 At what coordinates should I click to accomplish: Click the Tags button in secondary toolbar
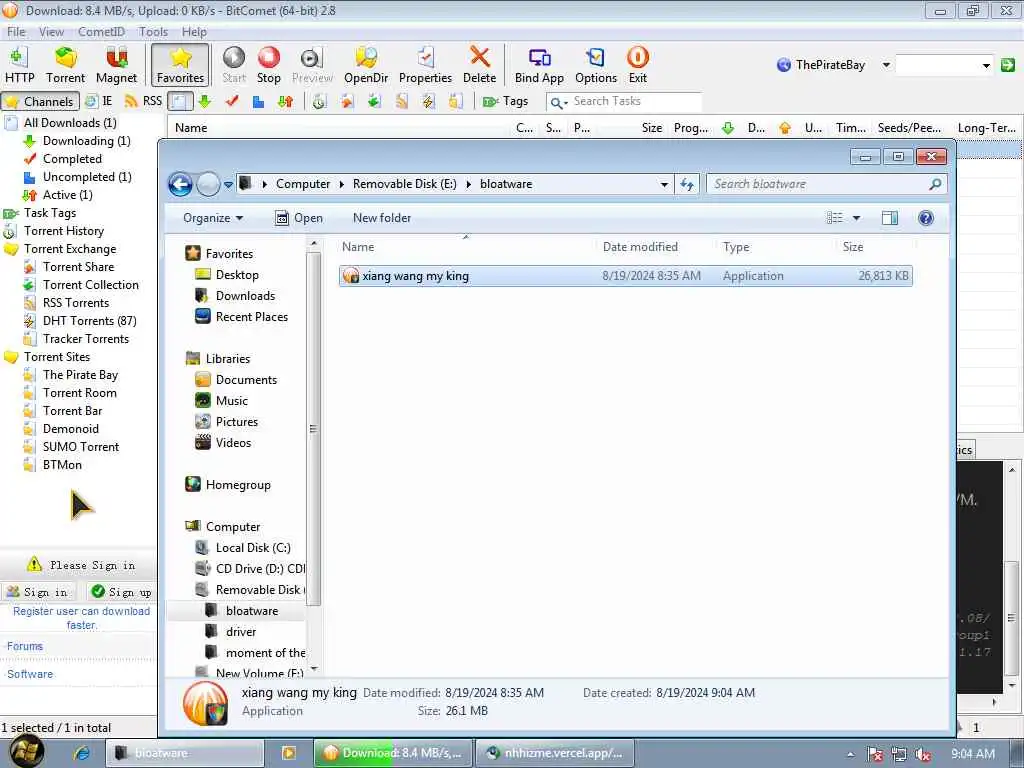[x=505, y=101]
